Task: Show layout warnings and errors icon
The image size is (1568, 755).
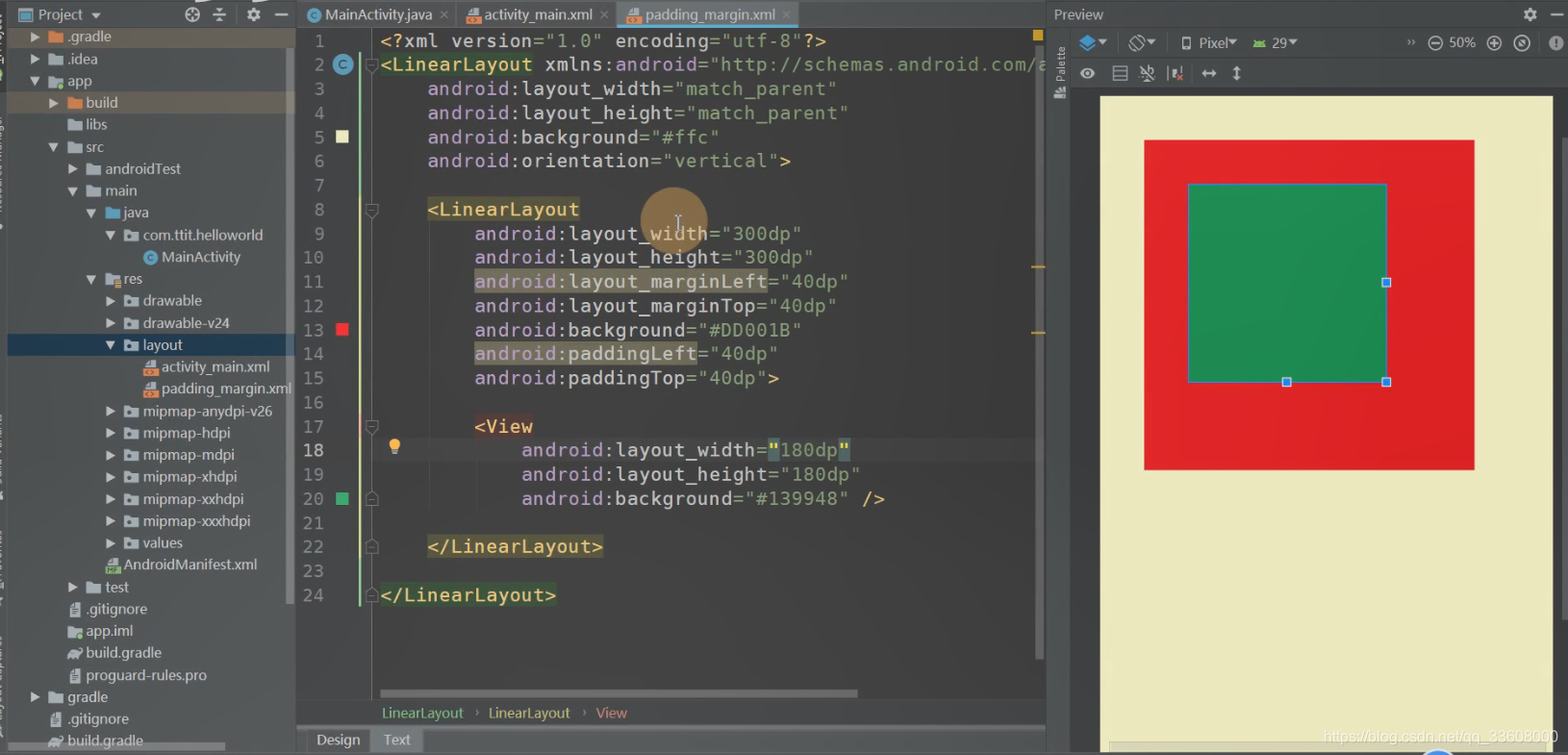Action: (1555, 42)
